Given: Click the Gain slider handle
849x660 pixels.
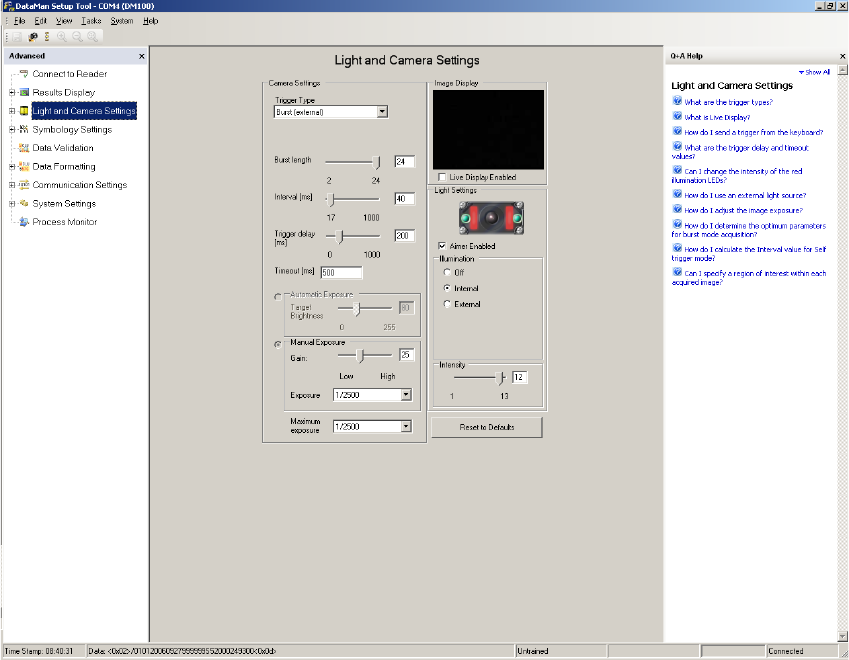Looking at the screenshot, I should (x=359, y=355).
